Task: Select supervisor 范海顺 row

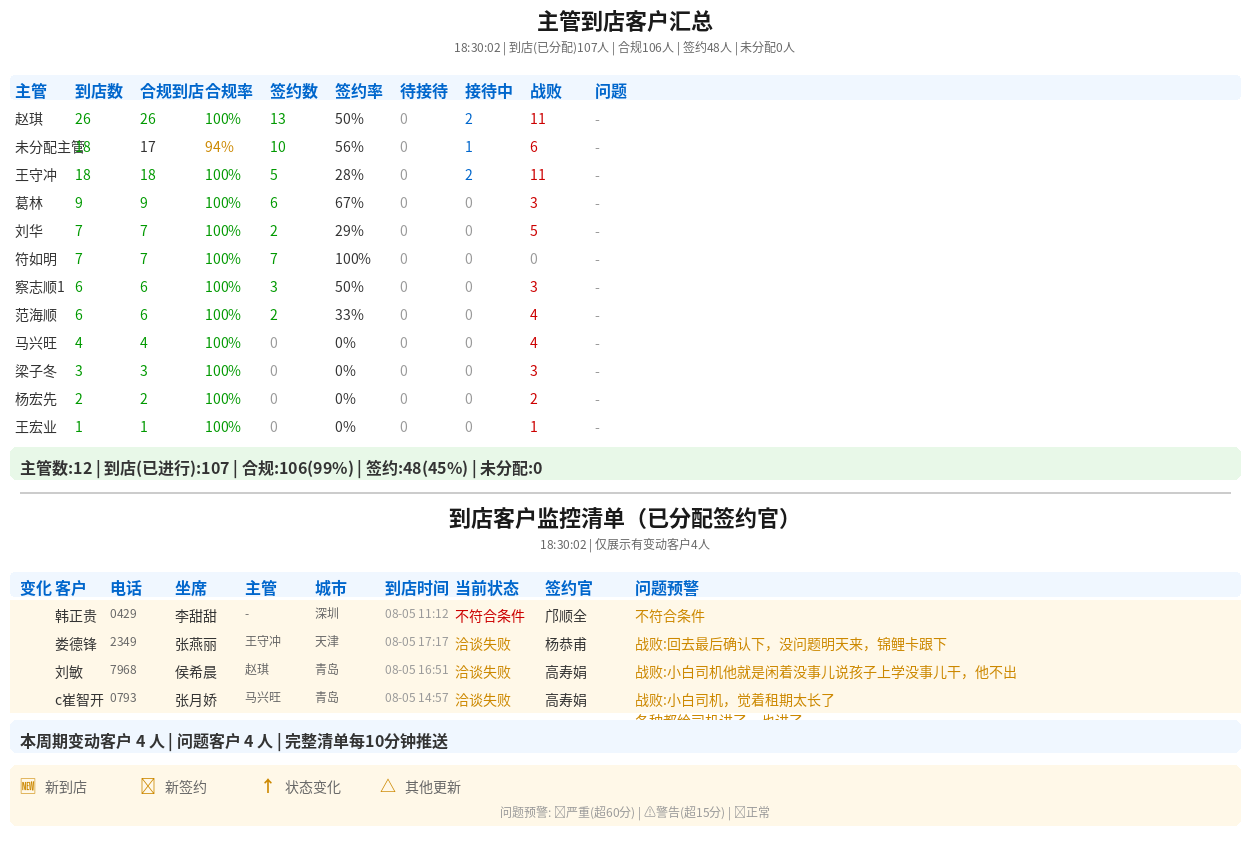Action: [x=36, y=315]
